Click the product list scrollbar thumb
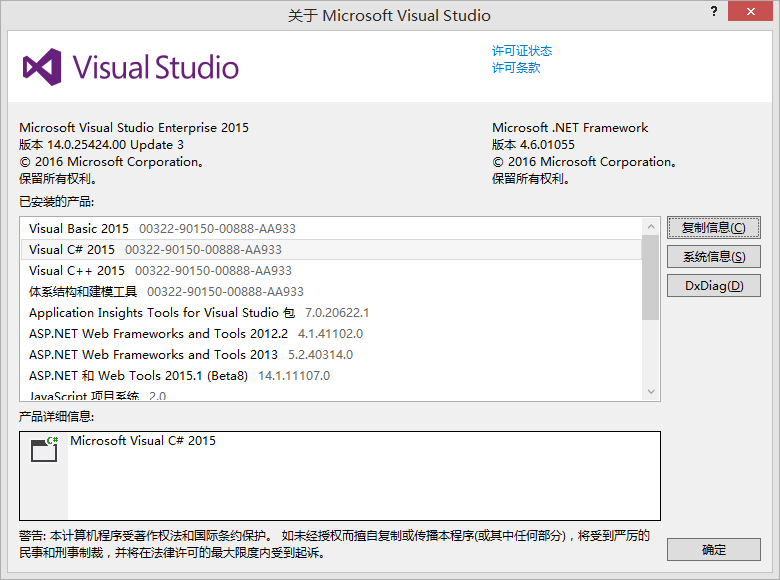This screenshot has width=780, height=580. [651, 278]
